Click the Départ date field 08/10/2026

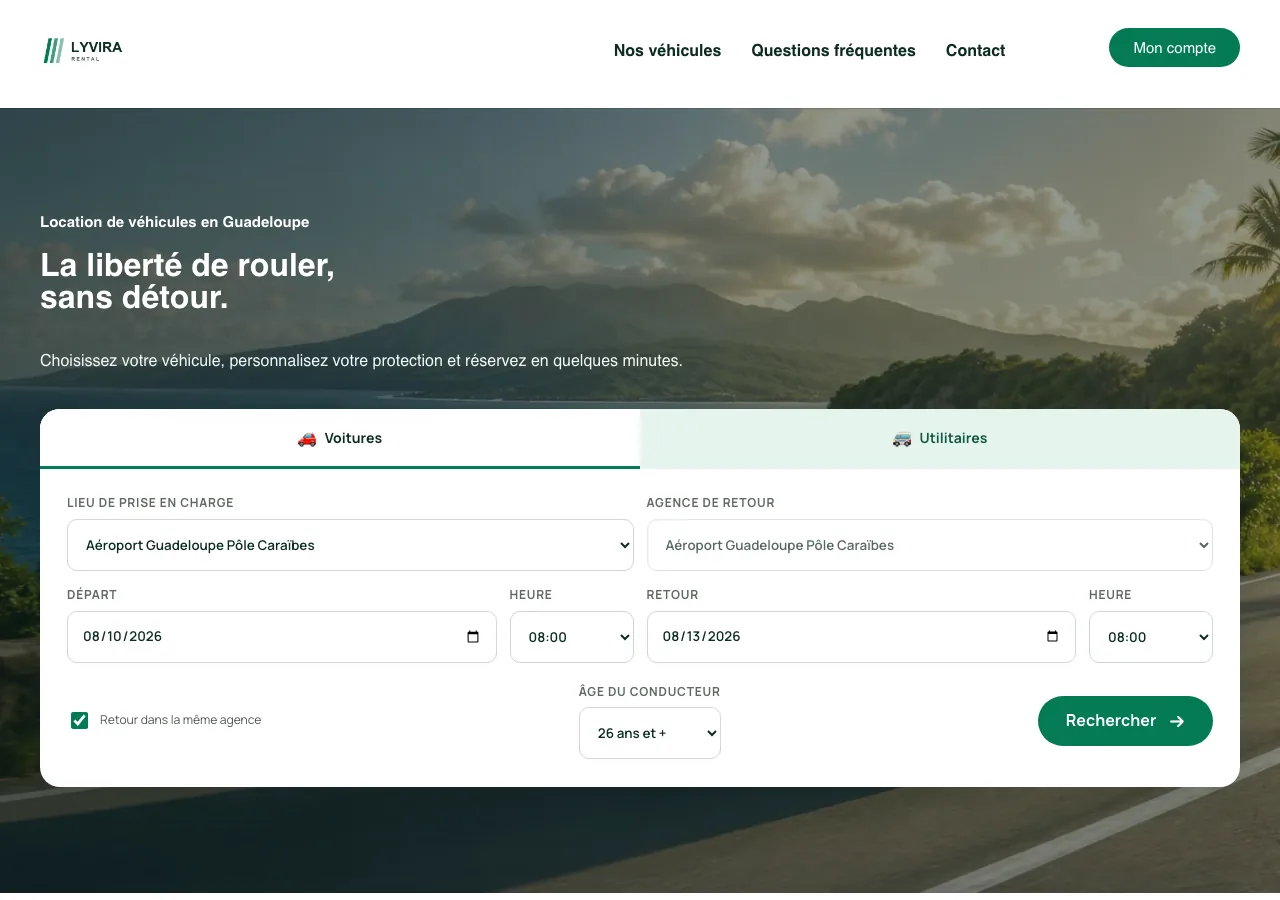282,637
